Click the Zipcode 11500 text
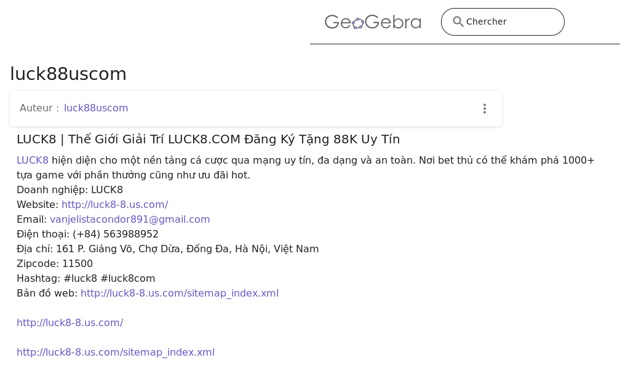Viewport: 620px width, 370px height. [55, 264]
